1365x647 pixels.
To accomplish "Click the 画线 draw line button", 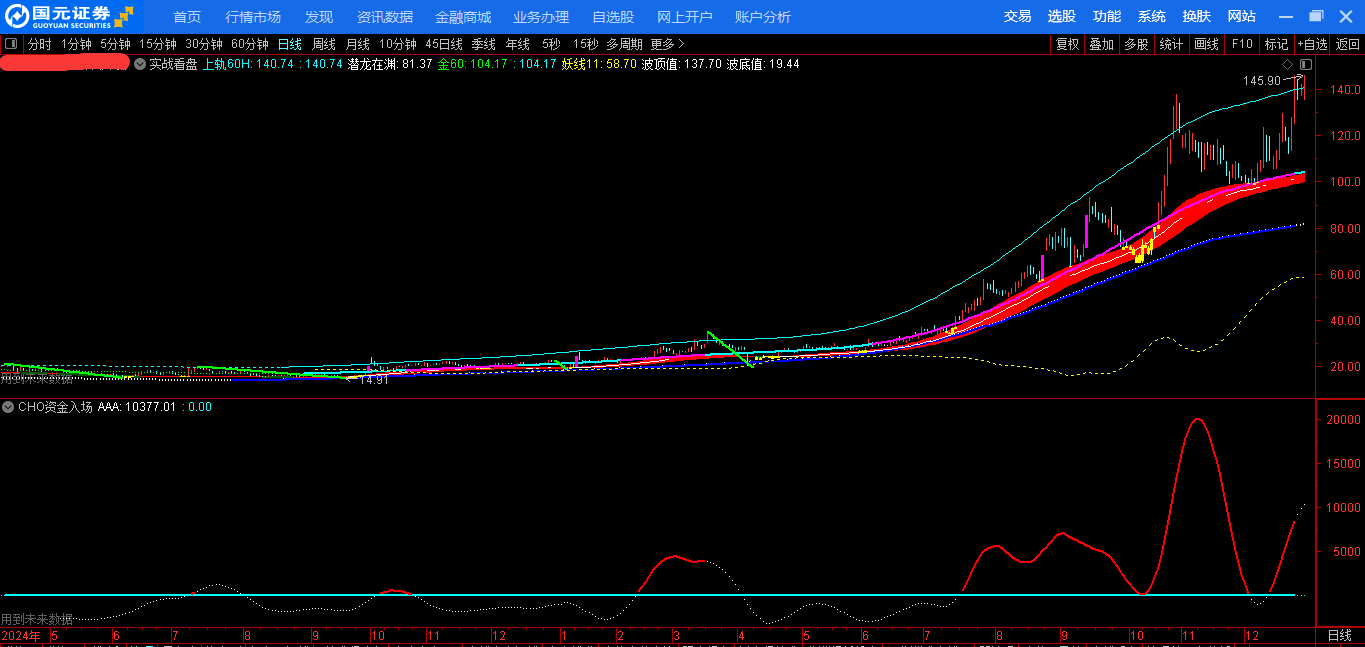I will coord(1207,44).
